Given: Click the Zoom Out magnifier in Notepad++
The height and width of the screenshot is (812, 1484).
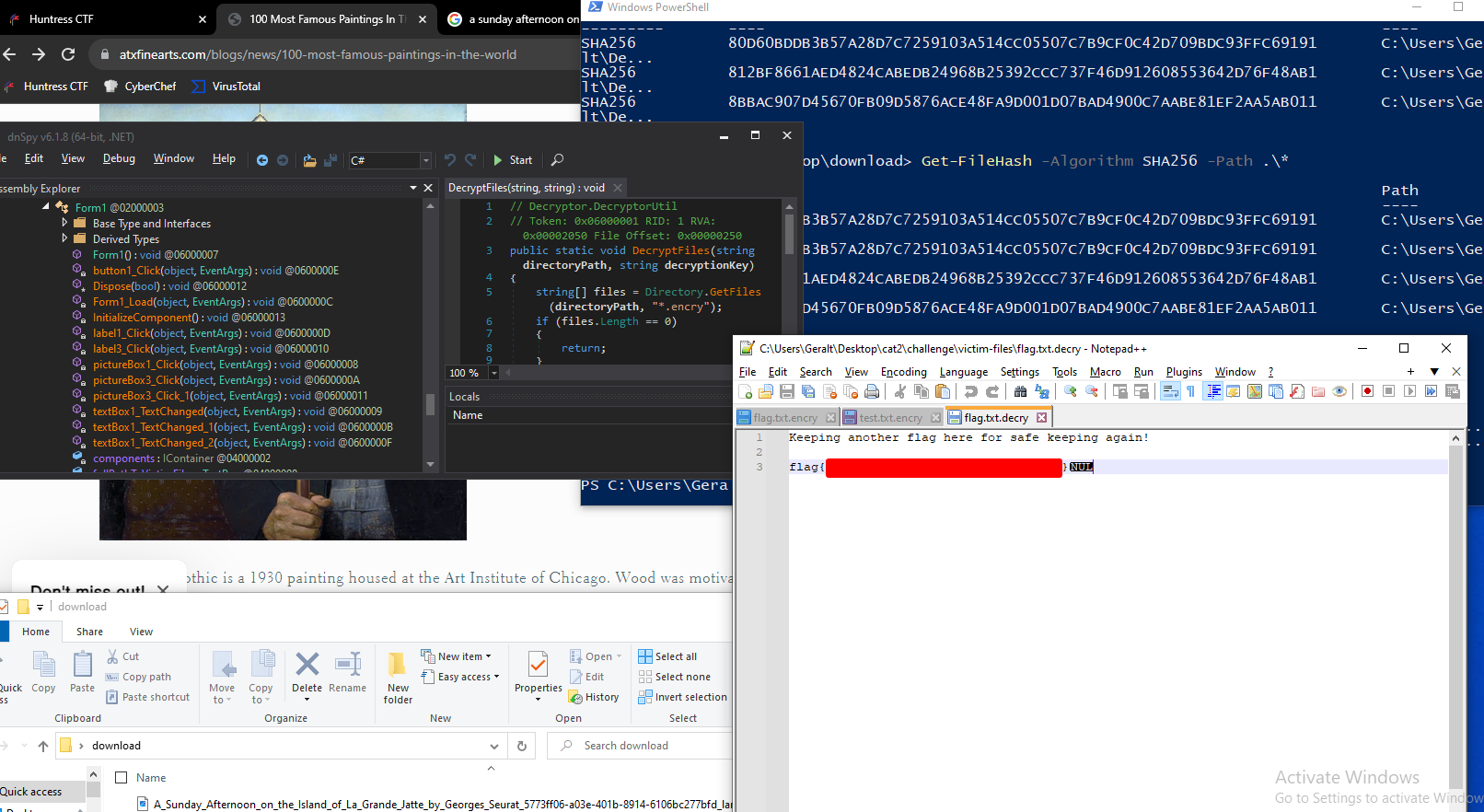Looking at the screenshot, I should tap(1092, 391).
